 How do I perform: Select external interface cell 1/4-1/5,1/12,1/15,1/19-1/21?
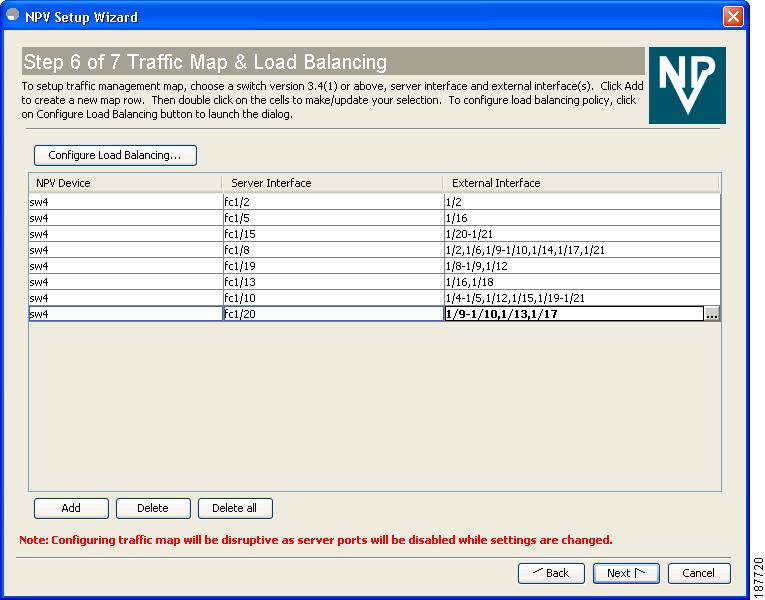pyautogui.click(x=582, y=299)
